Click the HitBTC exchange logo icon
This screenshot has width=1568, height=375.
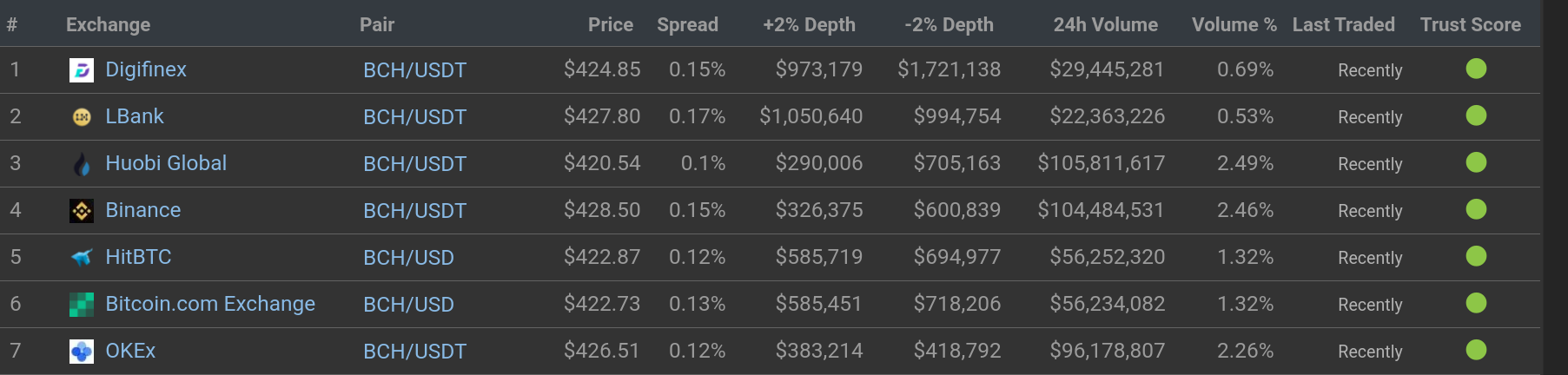click(82, 258)
